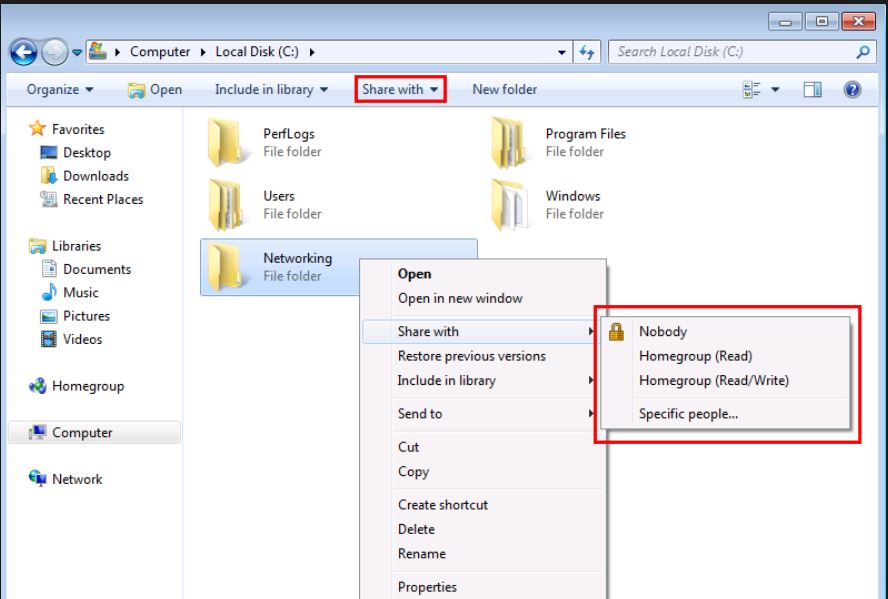Select Homegroup in navigation pane
This screenshot has height=599, width=888.
tap(76, 386)
